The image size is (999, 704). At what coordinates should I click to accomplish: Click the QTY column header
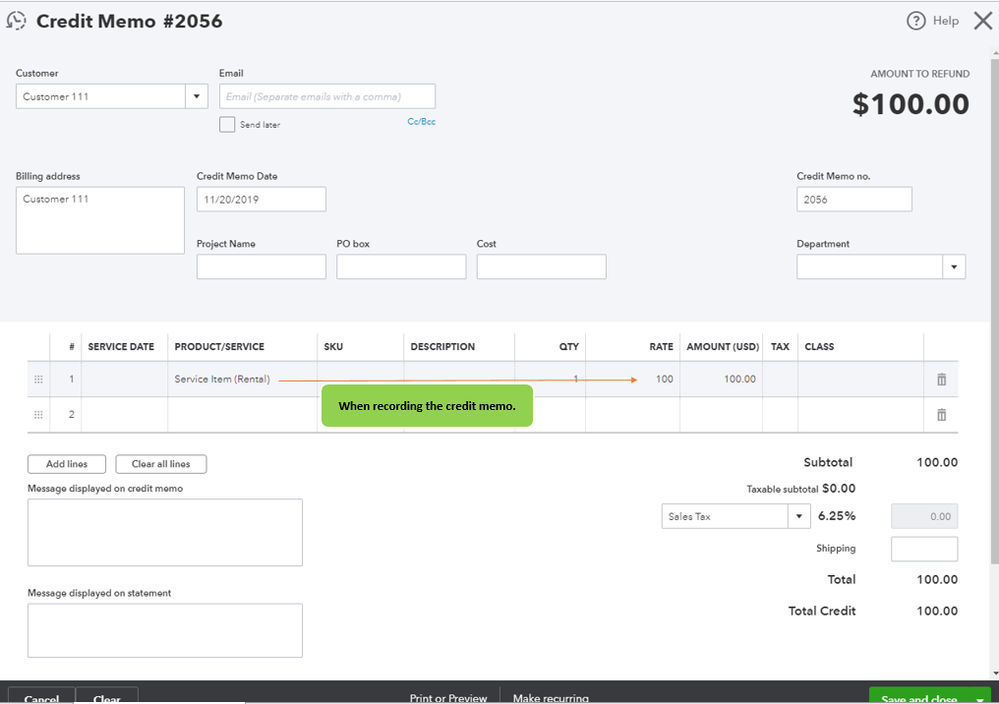click(569, 347)
